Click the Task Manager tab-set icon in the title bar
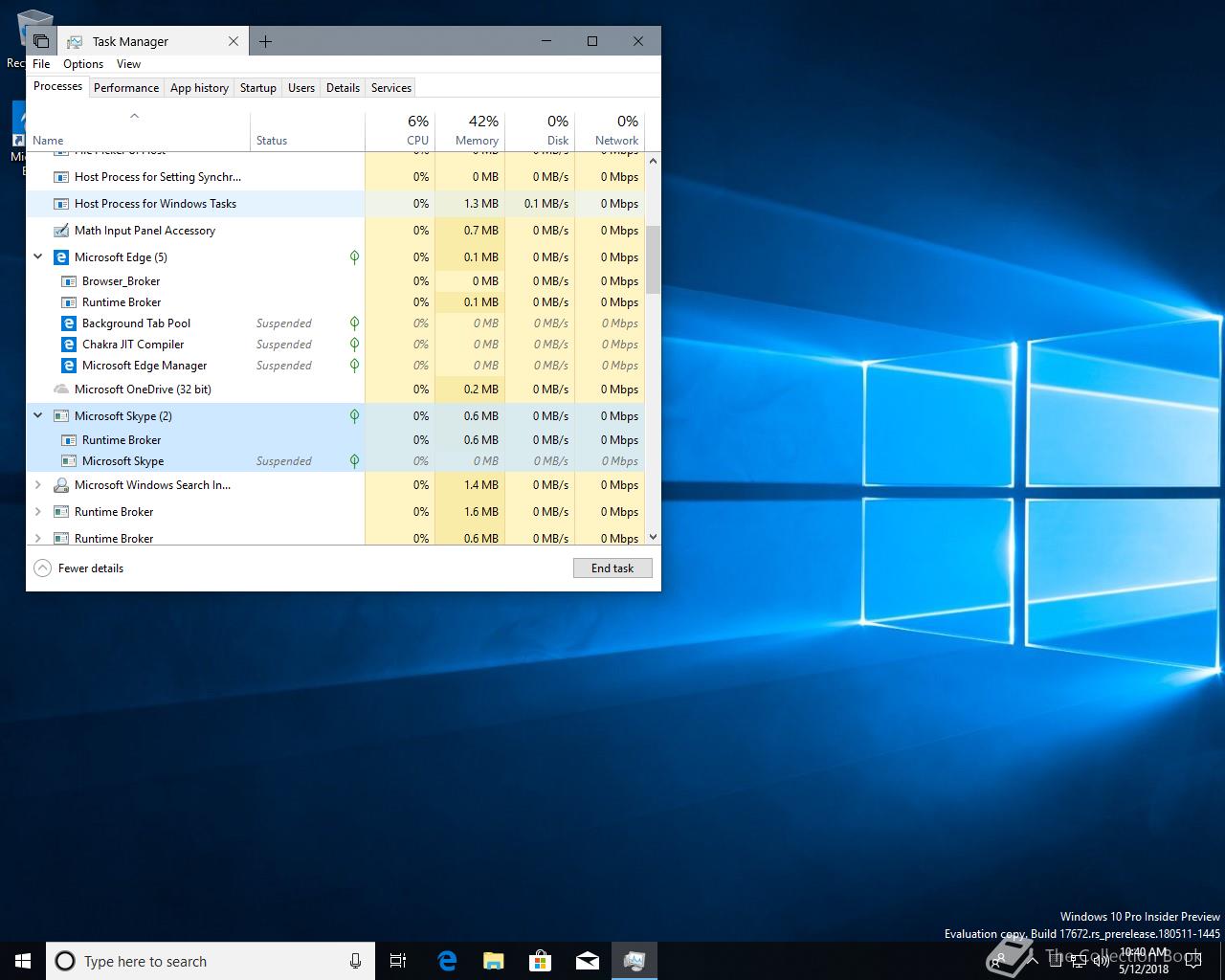 click(x=41, y=41)
